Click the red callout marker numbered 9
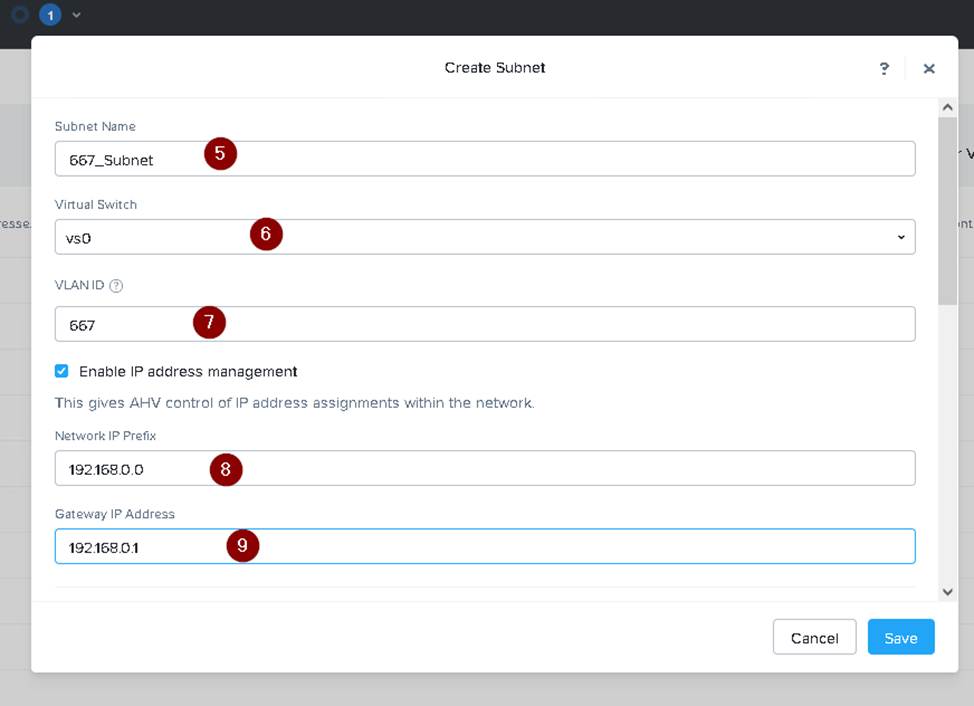The width and height of the screenshot is (974, 706). point(242,545)
